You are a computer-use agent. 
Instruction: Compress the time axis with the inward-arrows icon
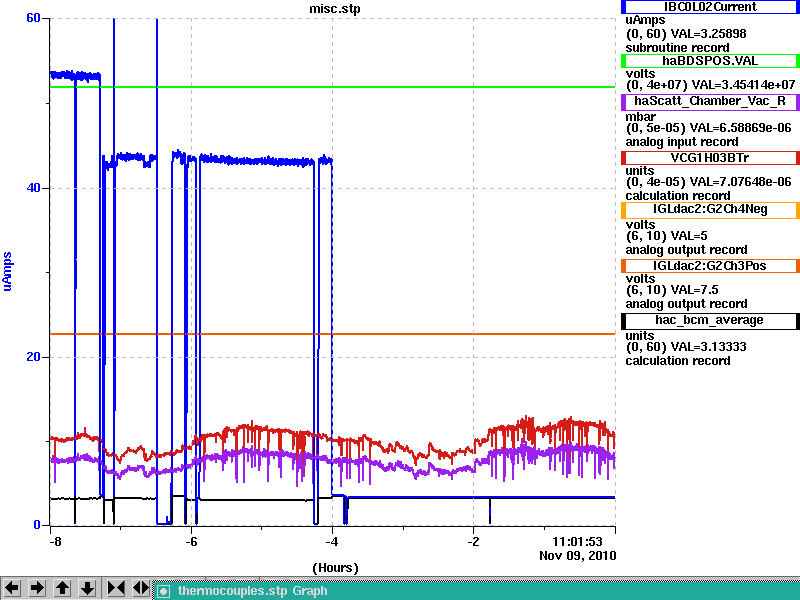pyautogui.click(x=116, y=588)
